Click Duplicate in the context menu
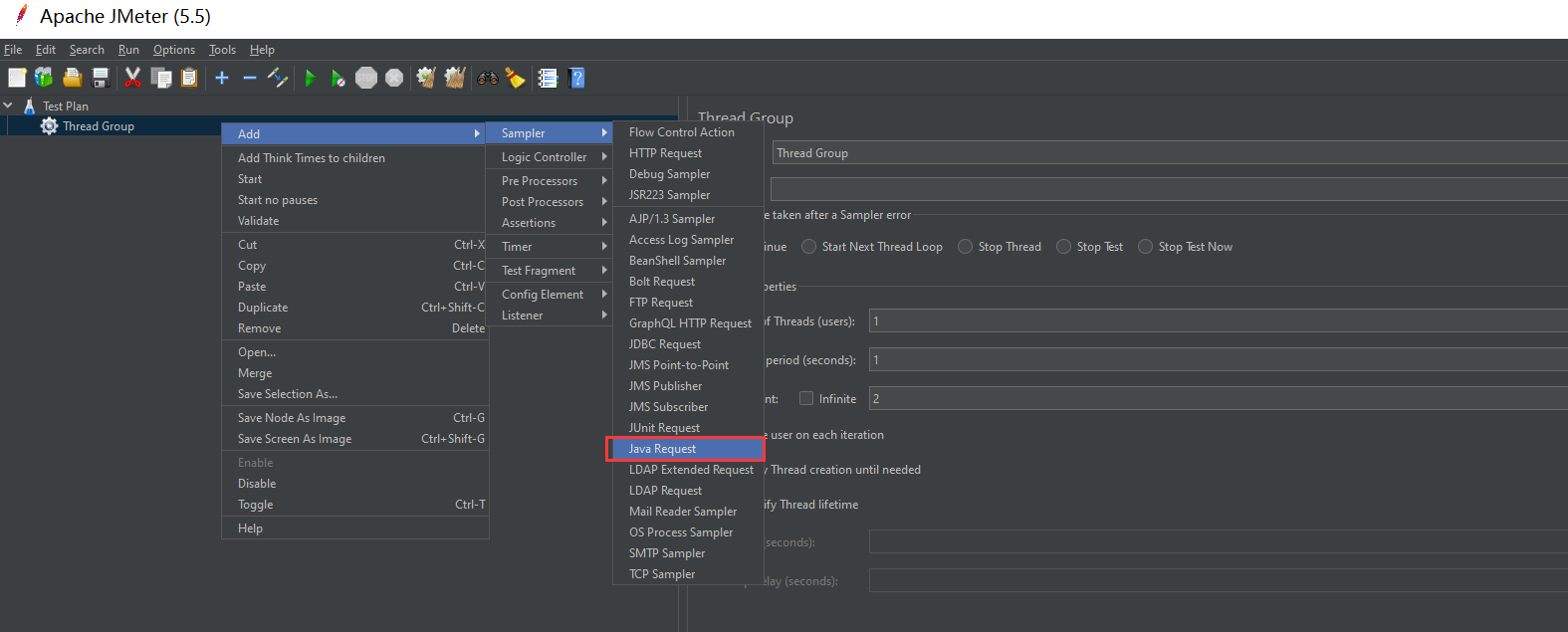1568x632 pixels. click(354, 308)
